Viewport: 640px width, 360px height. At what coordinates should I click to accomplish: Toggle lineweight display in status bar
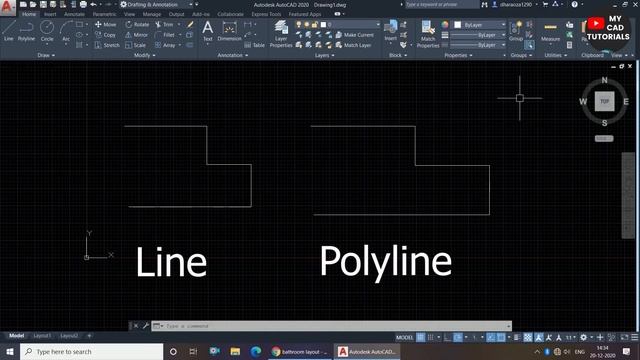(517, 338)
